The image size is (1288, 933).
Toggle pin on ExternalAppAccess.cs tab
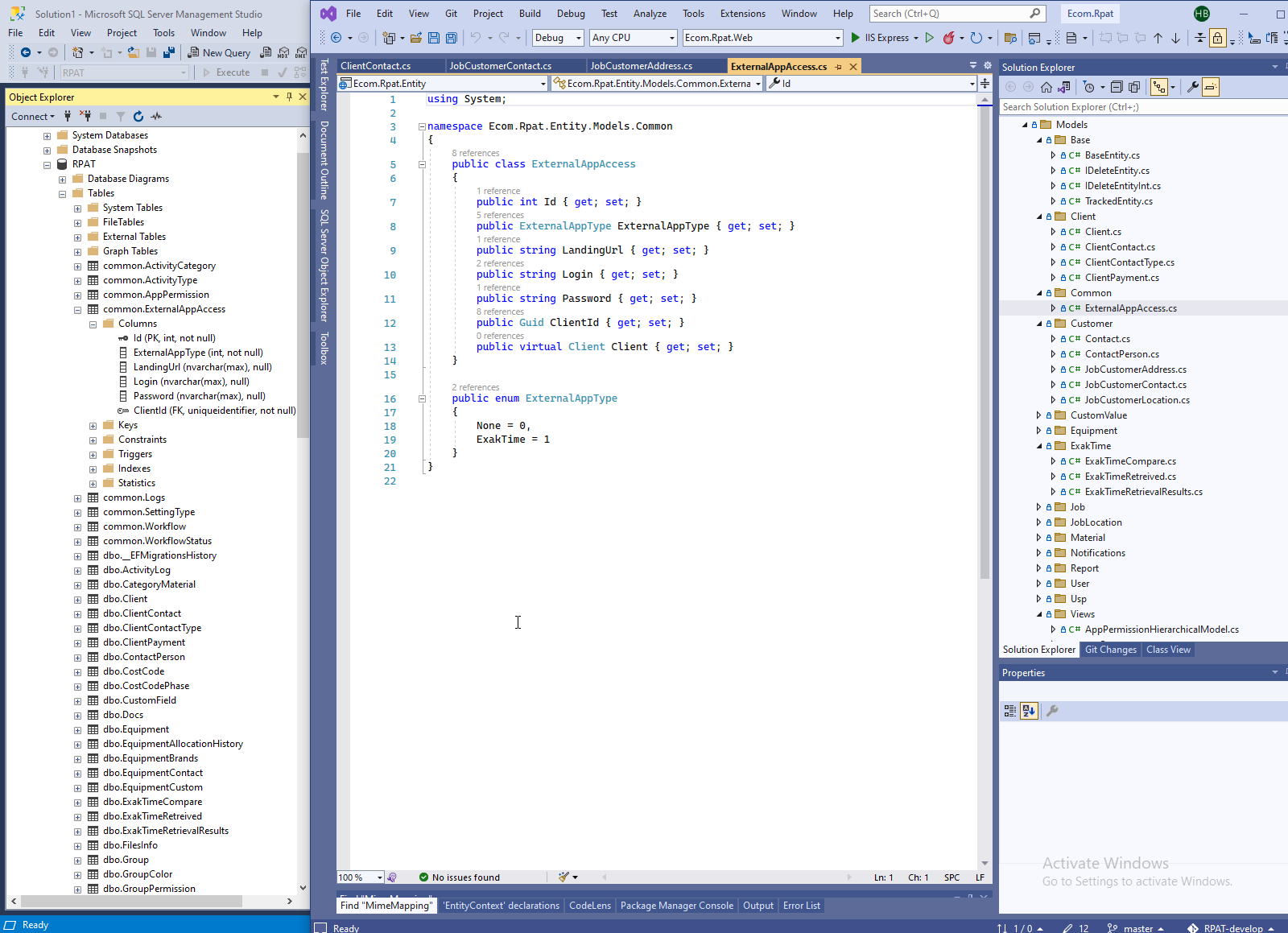[x=839, y=67]
